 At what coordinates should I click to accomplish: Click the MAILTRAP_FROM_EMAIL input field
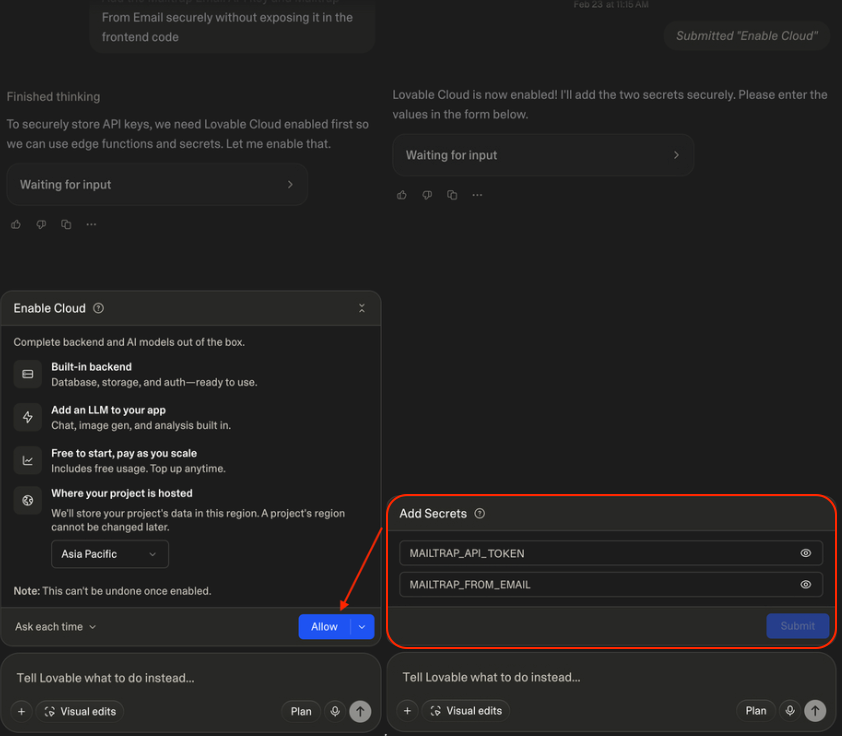pyautogui.click(x=611, y=585)
